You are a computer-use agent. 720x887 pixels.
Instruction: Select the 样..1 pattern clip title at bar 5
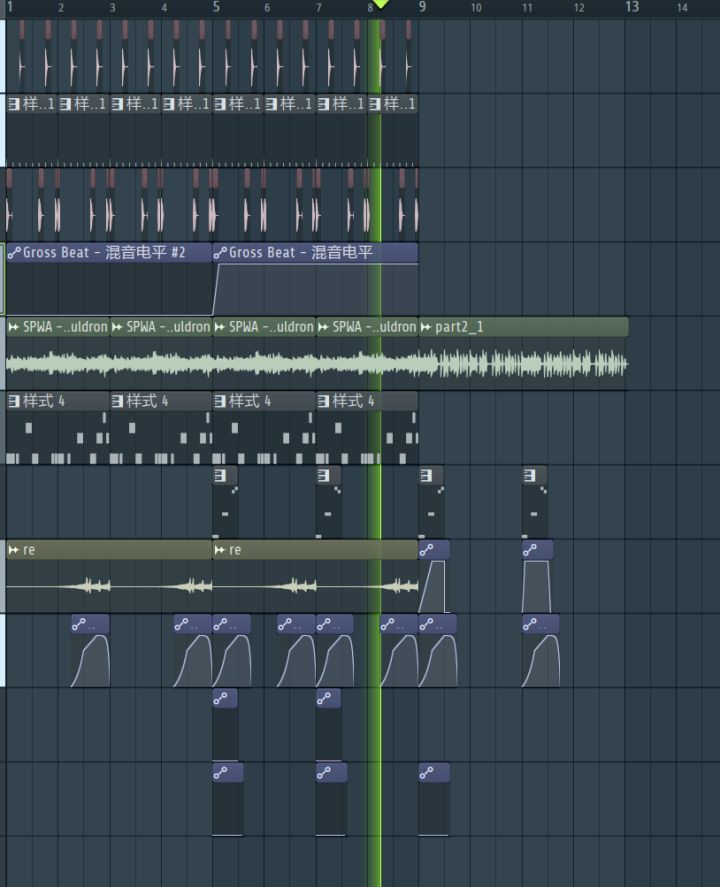(x=245, y=104)
